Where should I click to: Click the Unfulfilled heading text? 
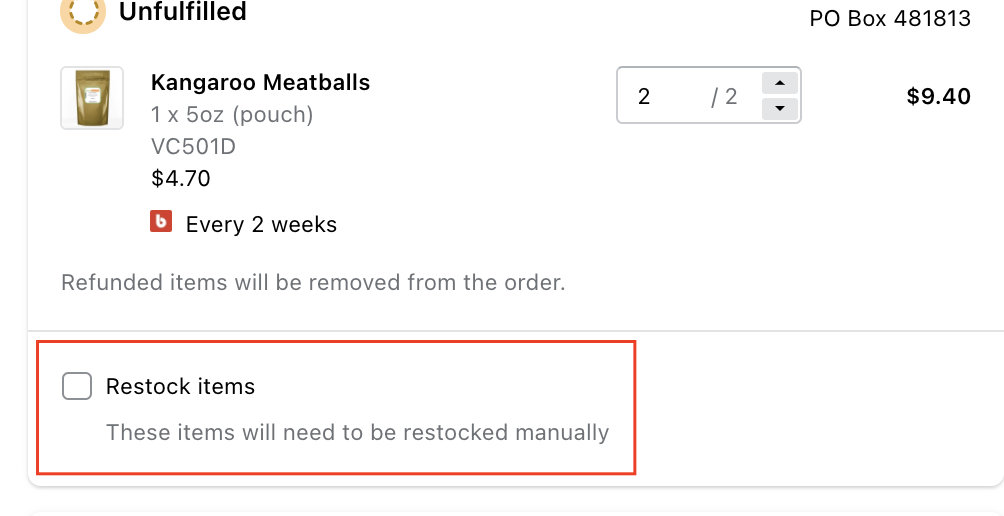[182, 13]
